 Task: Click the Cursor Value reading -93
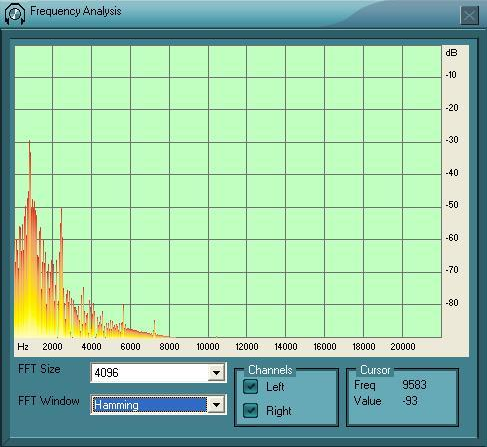click(410, 401)
